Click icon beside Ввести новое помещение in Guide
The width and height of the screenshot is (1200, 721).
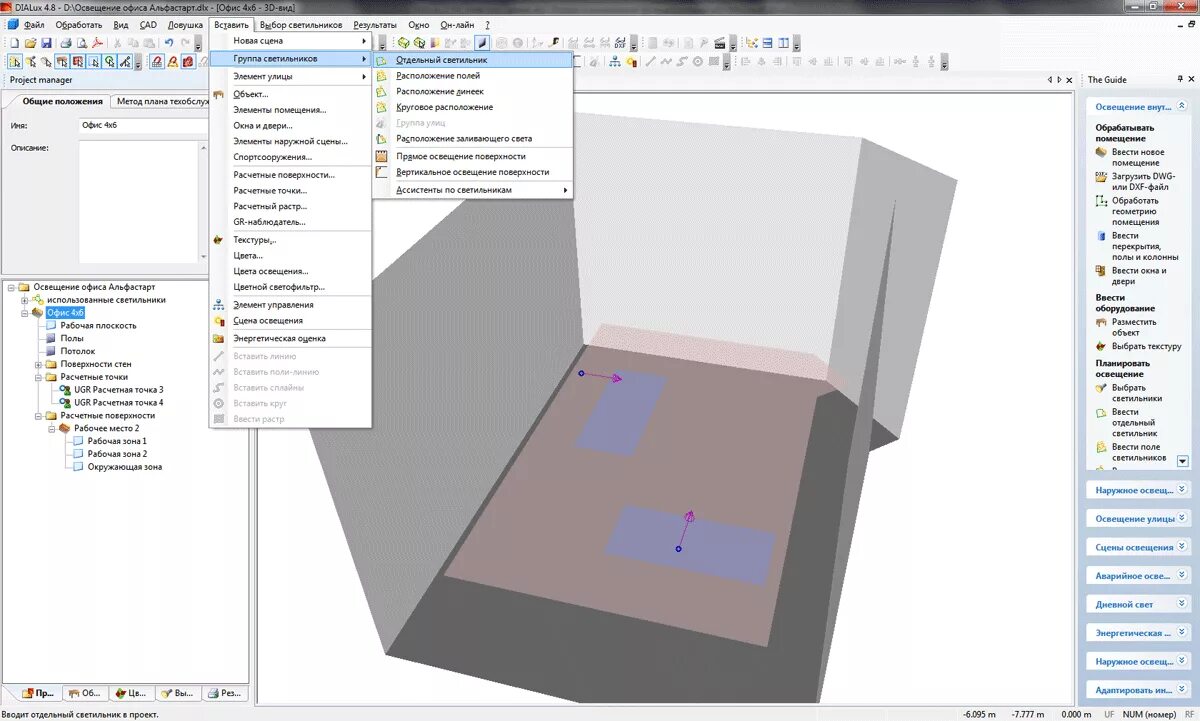(1101, 151)
